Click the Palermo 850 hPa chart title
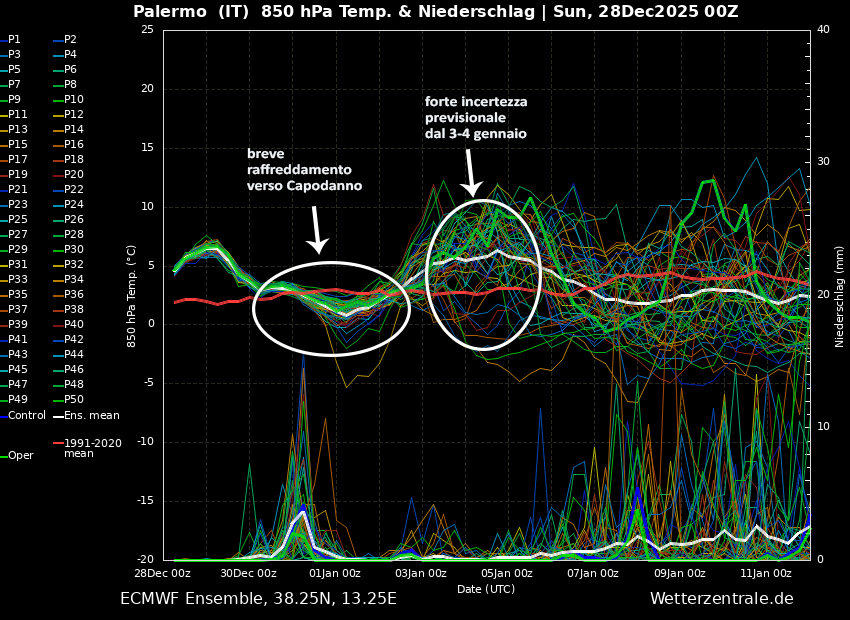Screen dimensions: 850x620 click(435, 12)
